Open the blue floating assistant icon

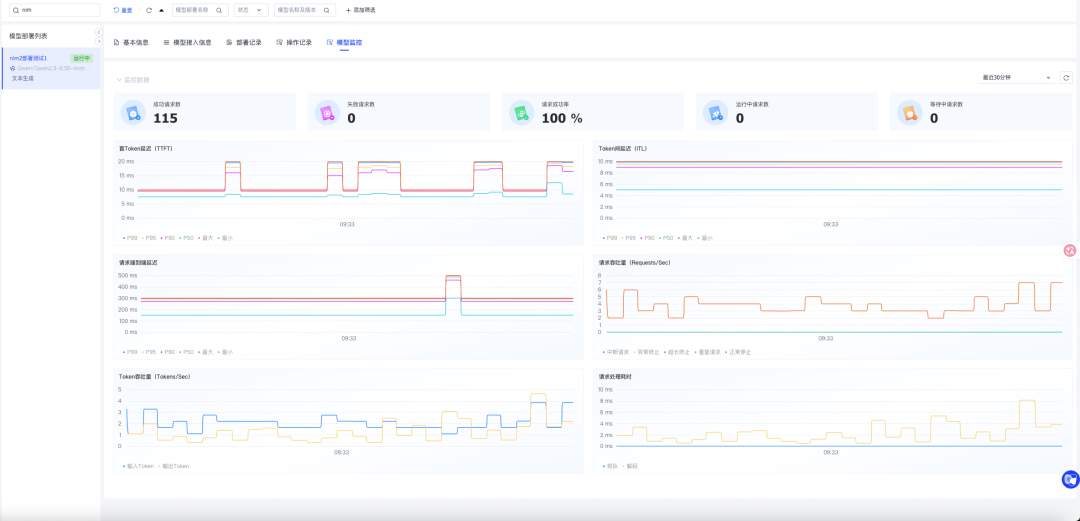point(1070,479)
